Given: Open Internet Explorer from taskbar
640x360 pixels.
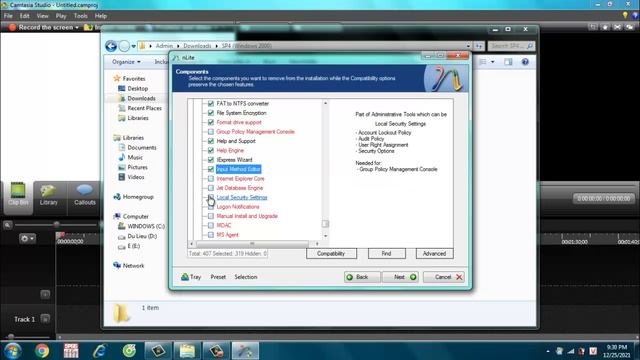Looking at the screenshot, I should 100,351.
